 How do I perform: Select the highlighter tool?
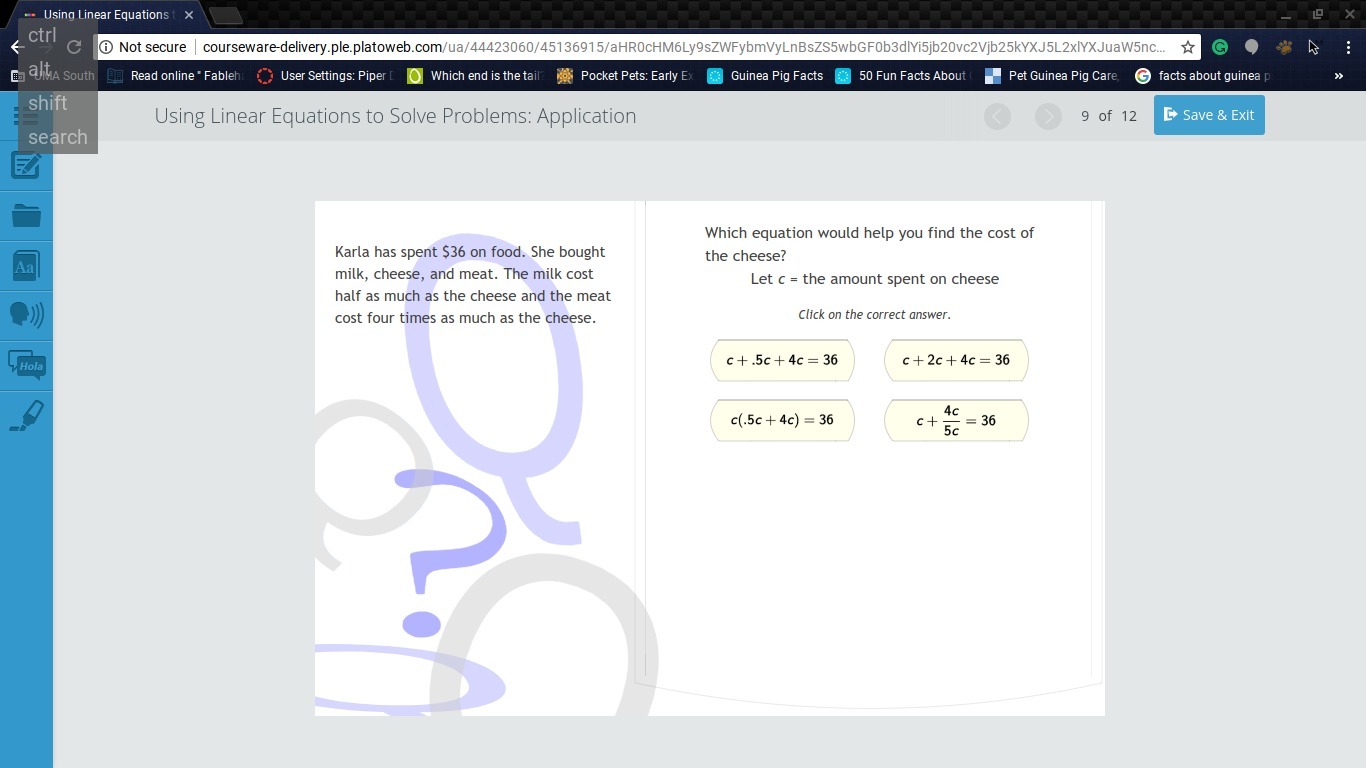(x=26, y=415)
